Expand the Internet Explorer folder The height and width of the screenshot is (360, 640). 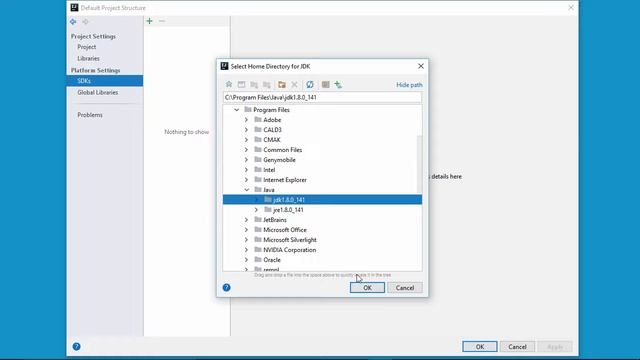247,180
